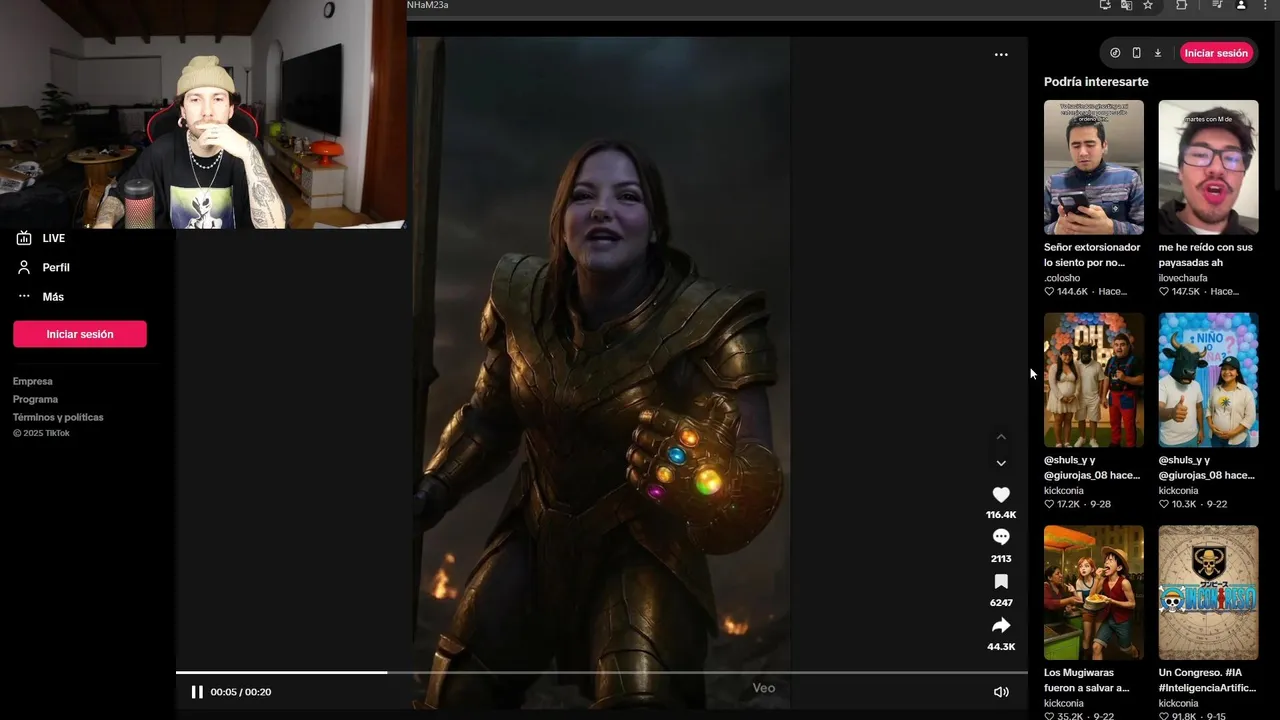Image resolution: width=1280 pixels, height=720 pixels.
Task: Click Chrome translate page icon
Action: pos(1127,5)
